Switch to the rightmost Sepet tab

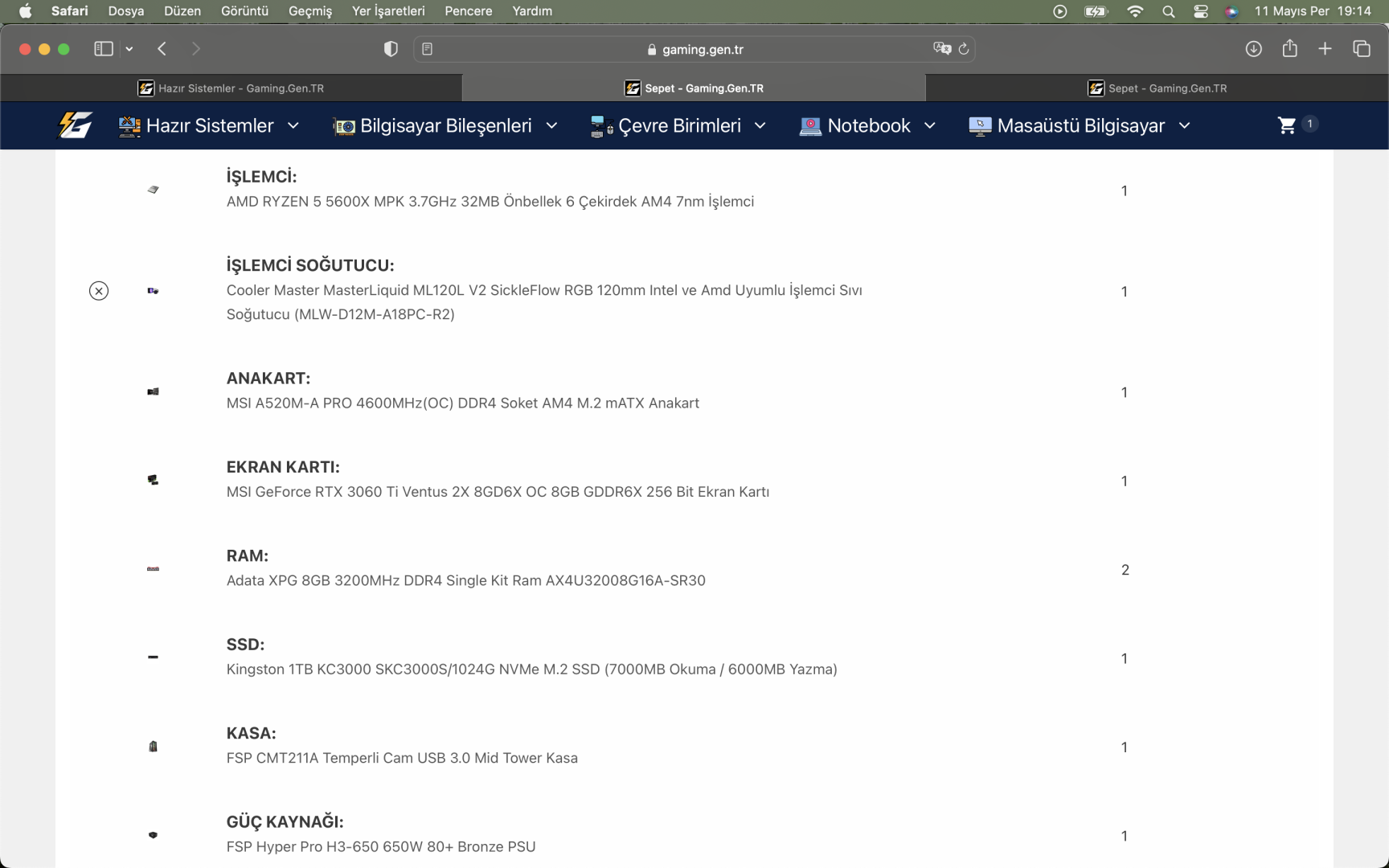tap(1157, 88)
